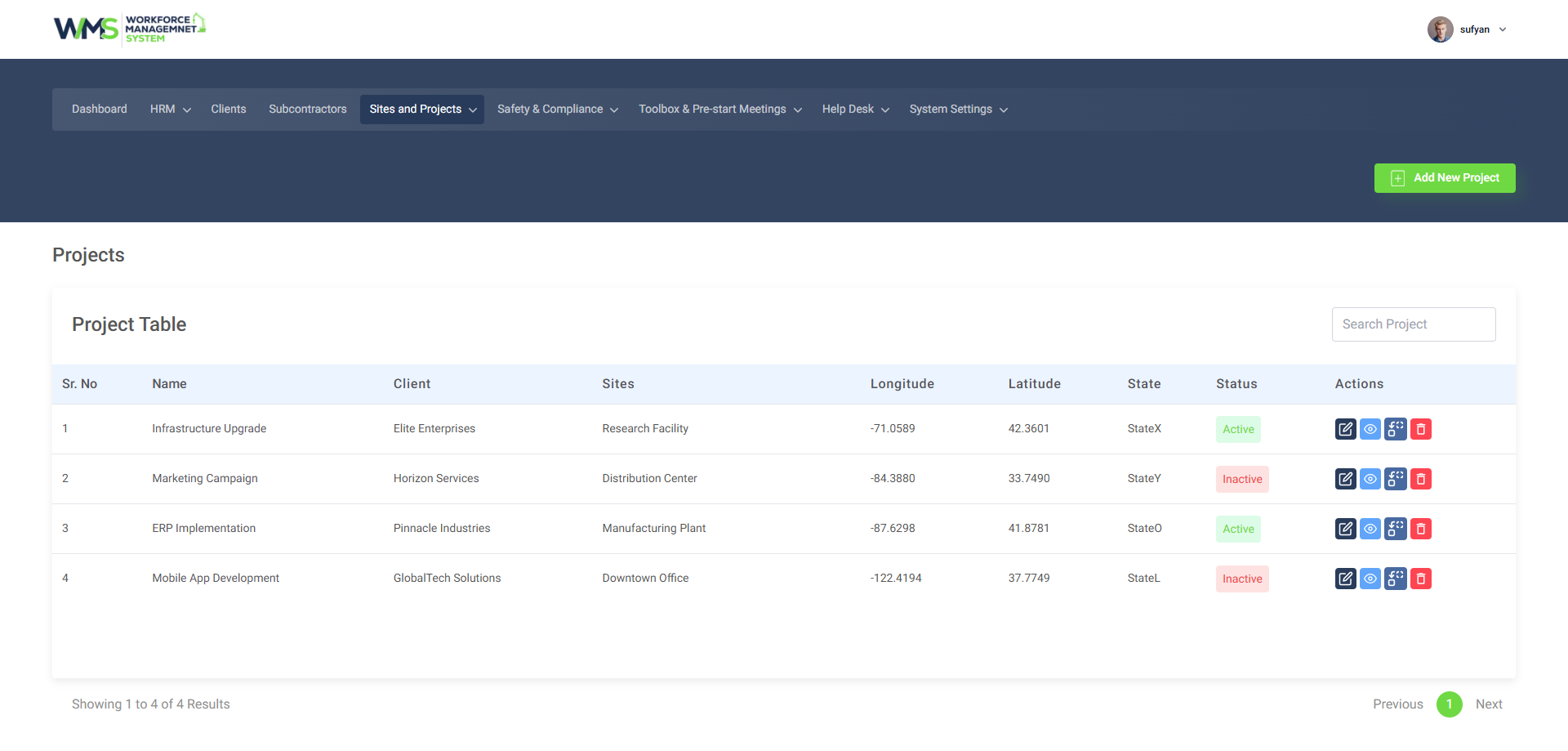Delete the Infrastructure Upgrade project
Viewport: 1568px width, 751px height.
click(x=1420, y=429)
